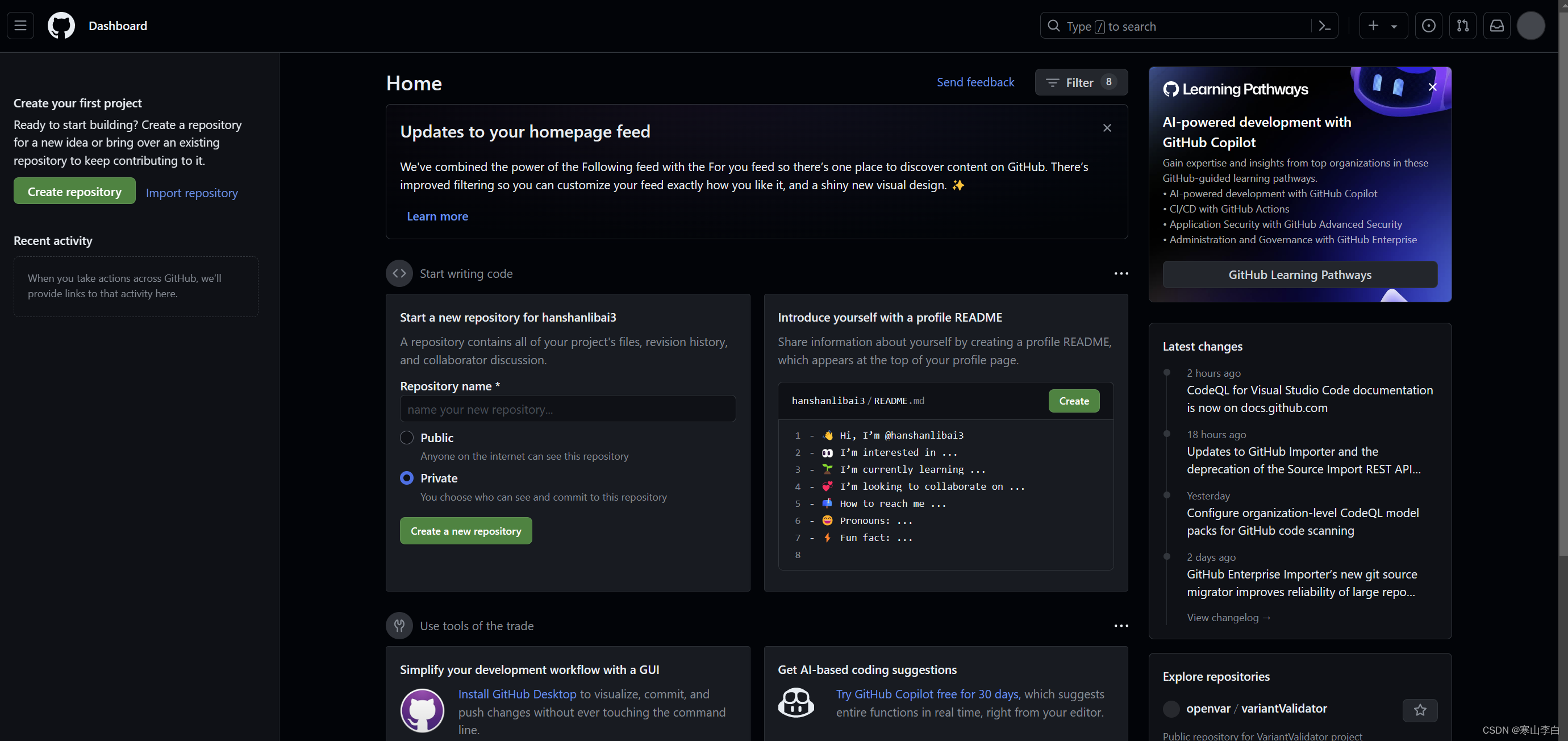The image size is (1568, 741).
Task: Click the hanshanlibai3 / README.md filename
Action: [858, 401]
